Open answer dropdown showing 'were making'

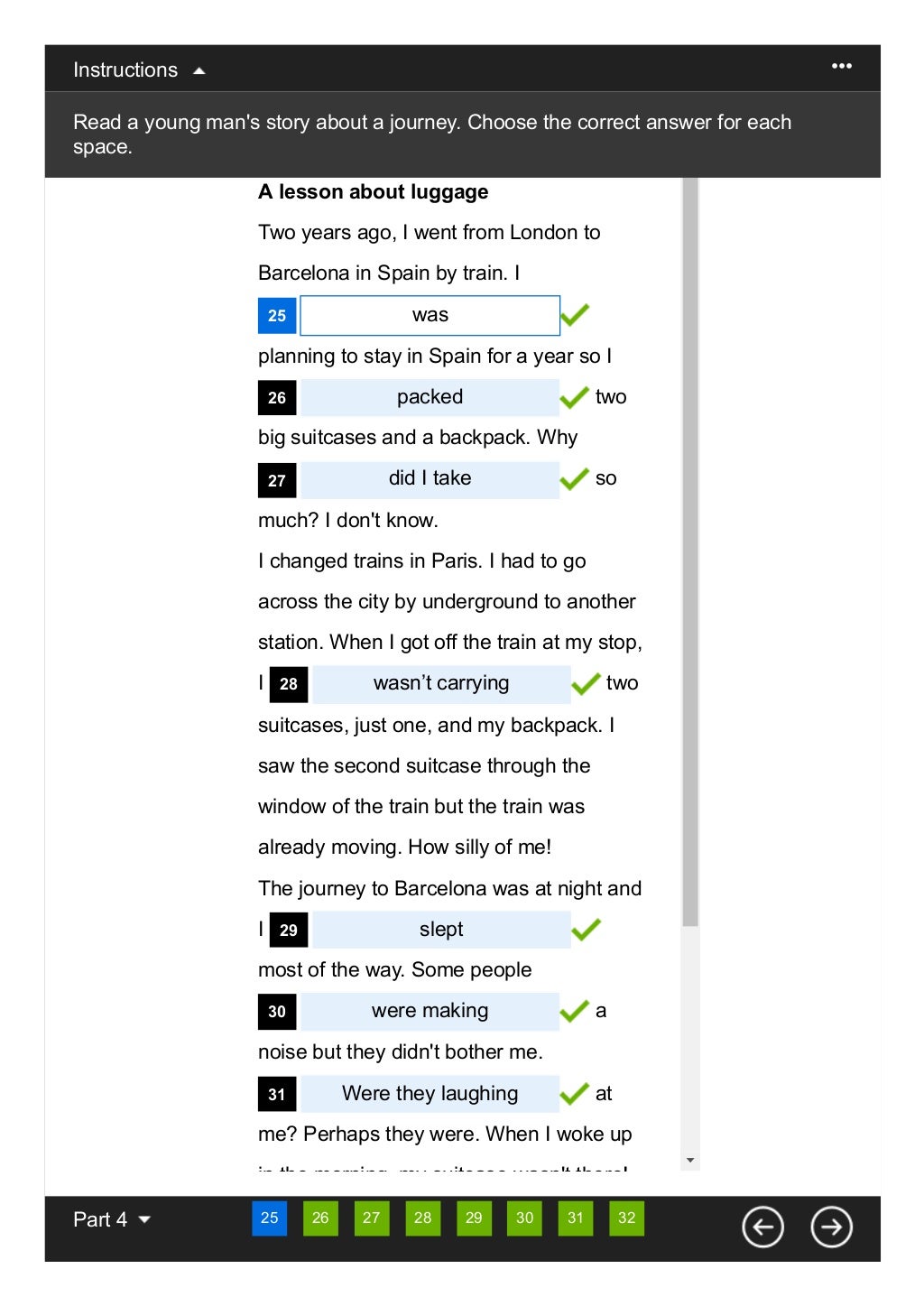(x=430, y=1012)
